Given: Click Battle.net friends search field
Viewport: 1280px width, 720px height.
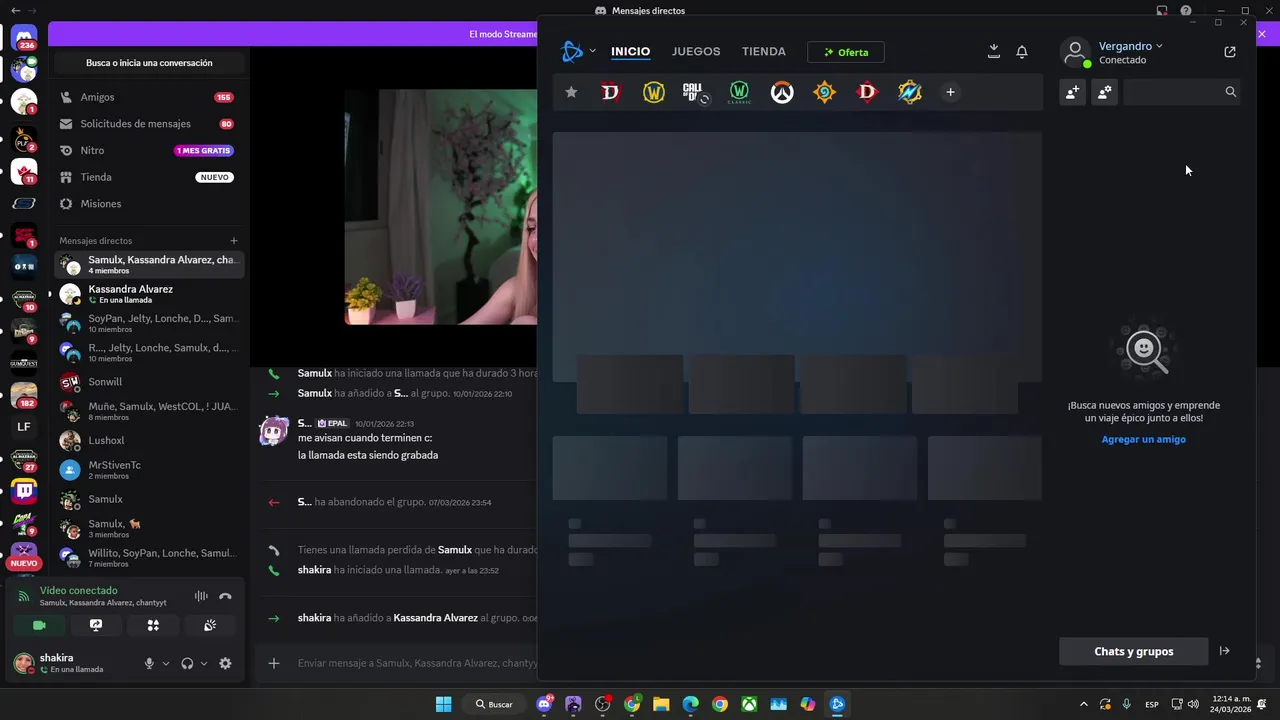Looking at the screenshot, I should pos(1181,92).
